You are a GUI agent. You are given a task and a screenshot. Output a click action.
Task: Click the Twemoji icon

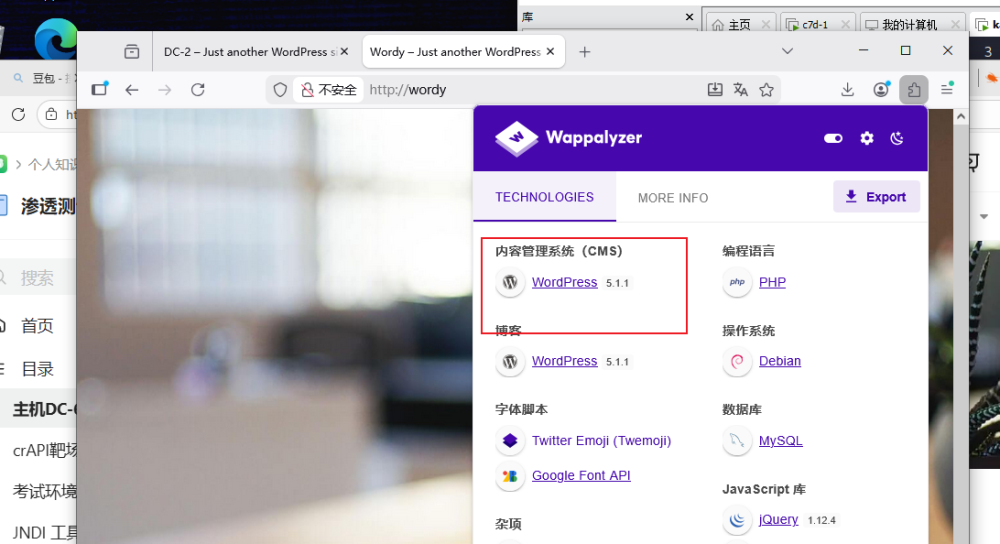tap(510, 441)
